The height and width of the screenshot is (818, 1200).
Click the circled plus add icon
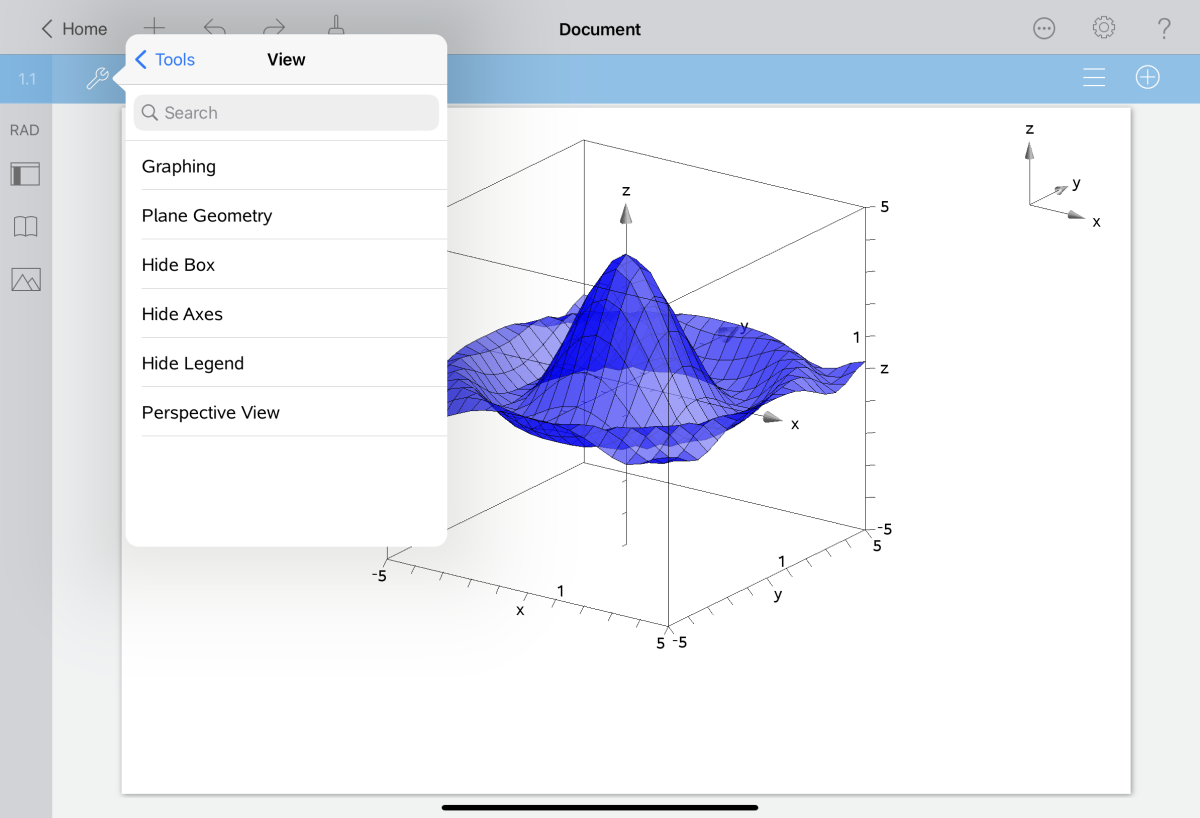(1147, 78)
